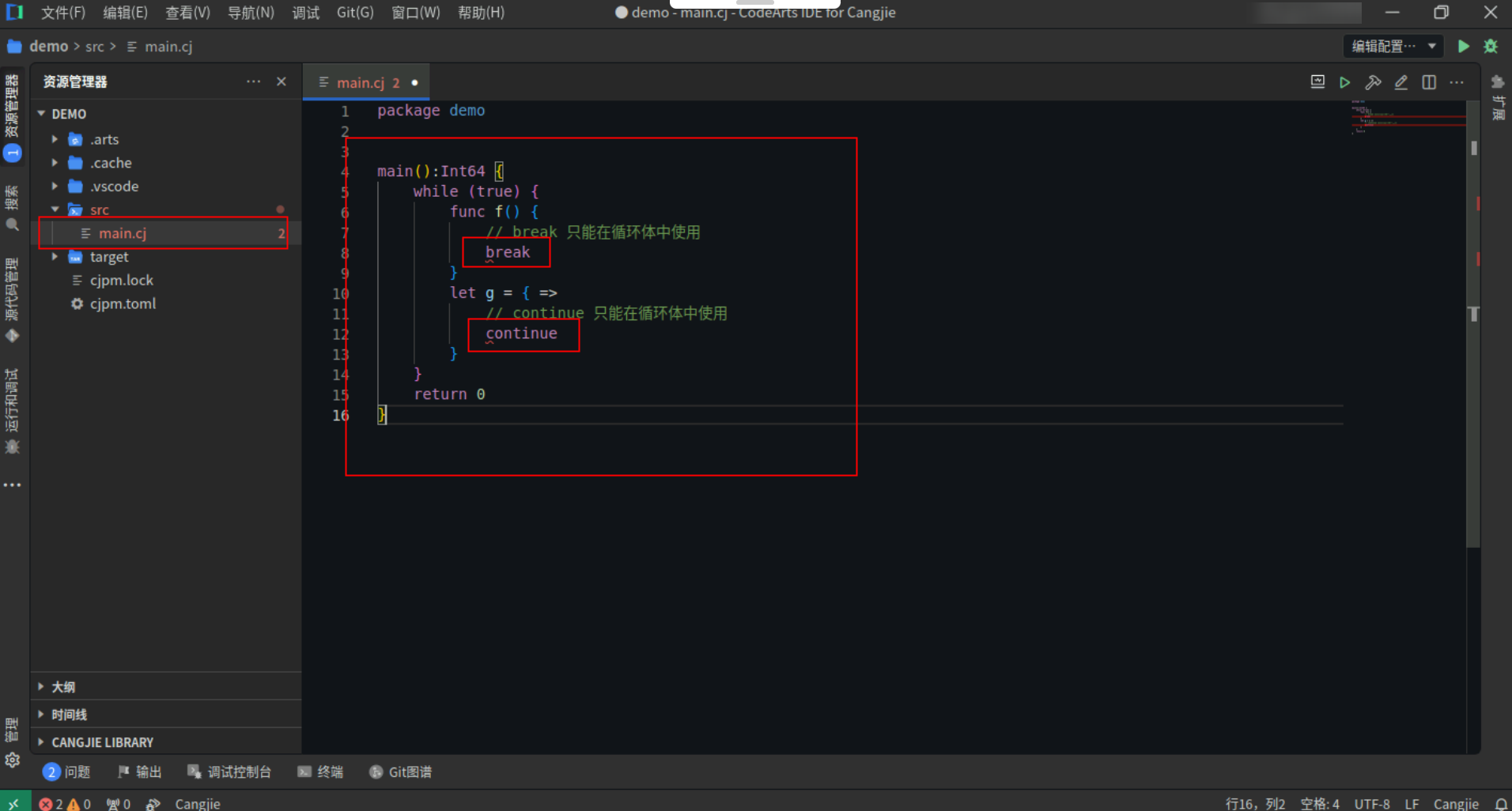1512x811 pixels.
Task: Click the green Run button in title toolbar
Action: [1464, 46]
